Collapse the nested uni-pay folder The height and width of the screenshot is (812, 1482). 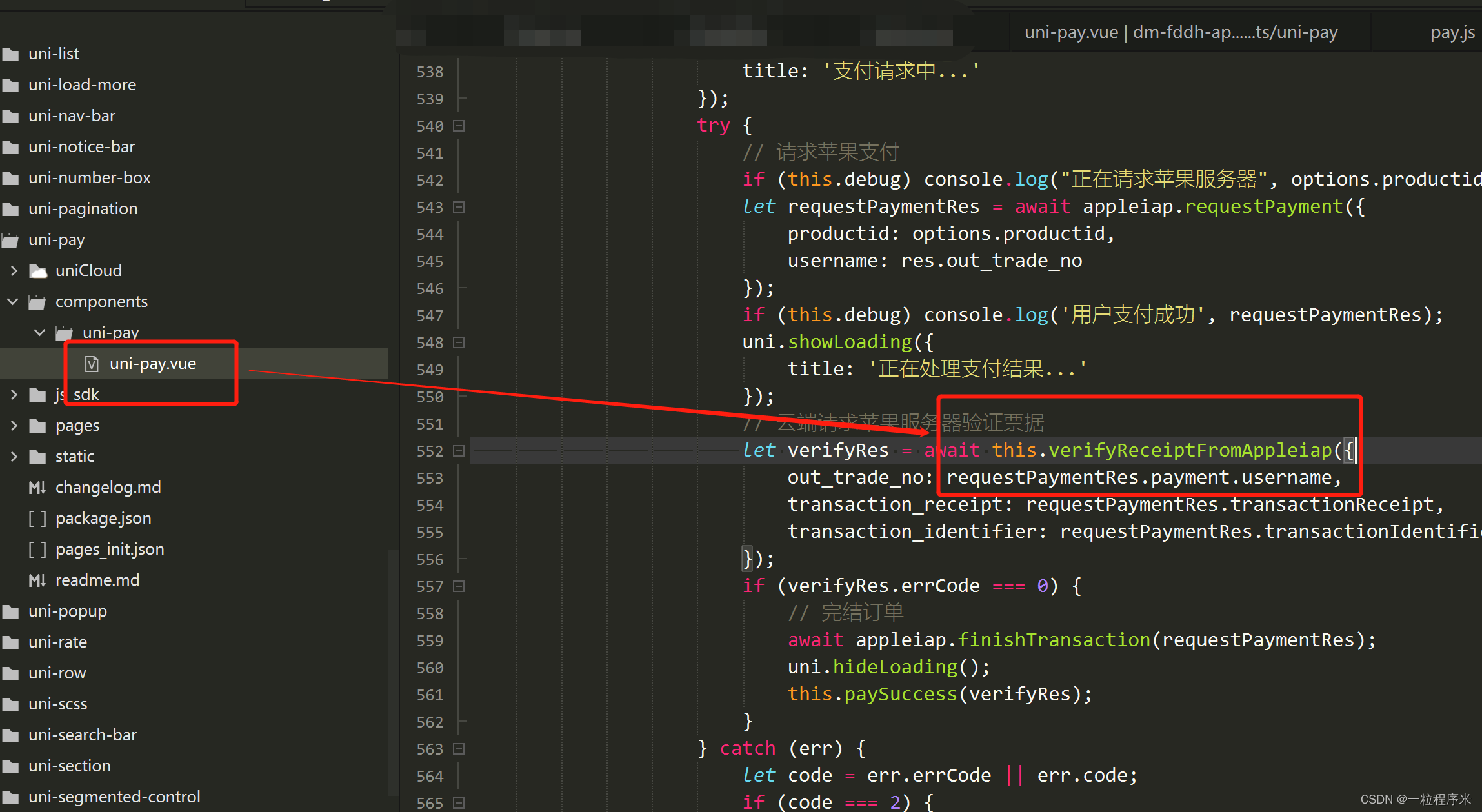click(x=40, y=333)
